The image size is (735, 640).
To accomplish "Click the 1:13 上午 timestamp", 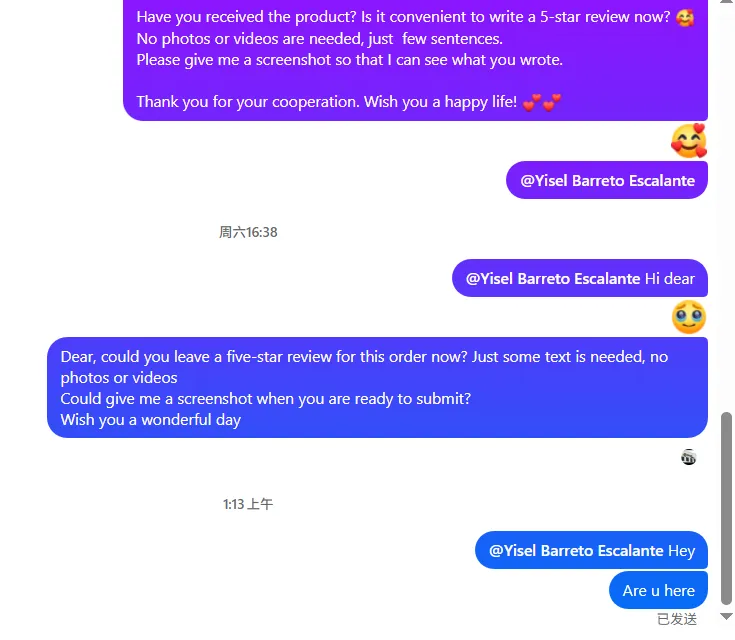I will [248, 504].
